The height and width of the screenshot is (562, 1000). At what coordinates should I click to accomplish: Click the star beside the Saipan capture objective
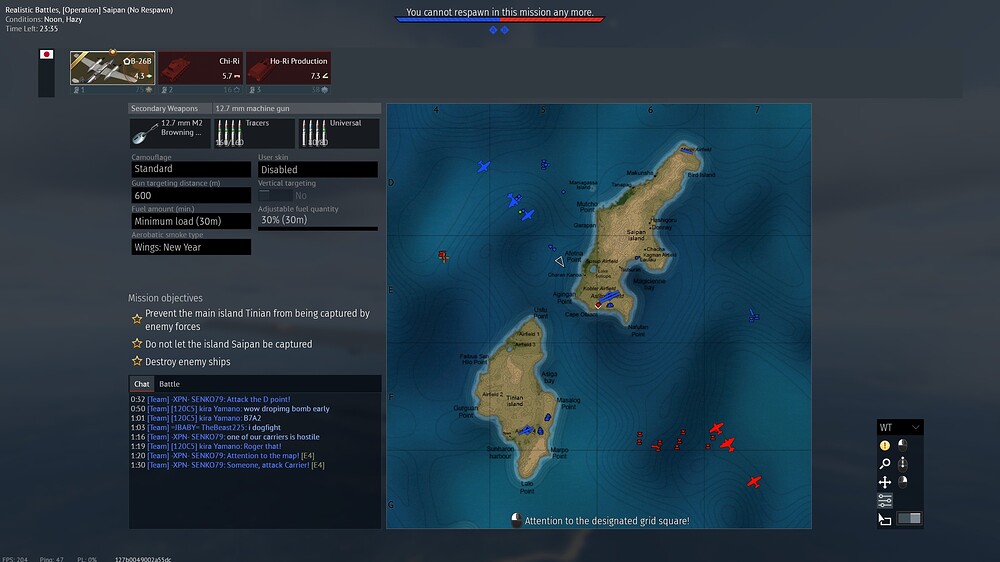[x=136, y=344]
